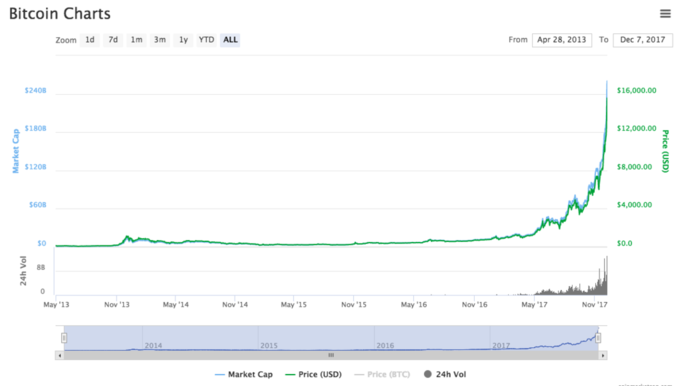Click the navigator scrollbar center grip

tap(331, 356)
